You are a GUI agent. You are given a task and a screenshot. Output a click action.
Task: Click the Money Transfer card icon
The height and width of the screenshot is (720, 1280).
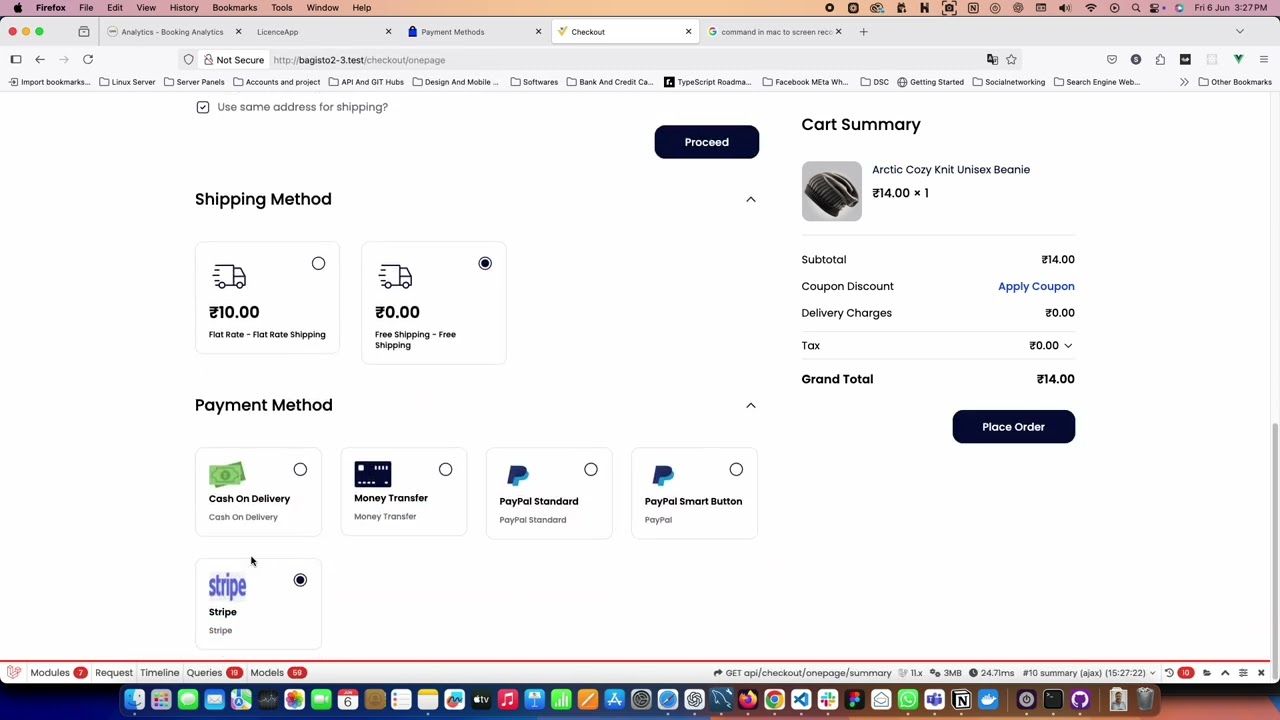pos(372,474)
